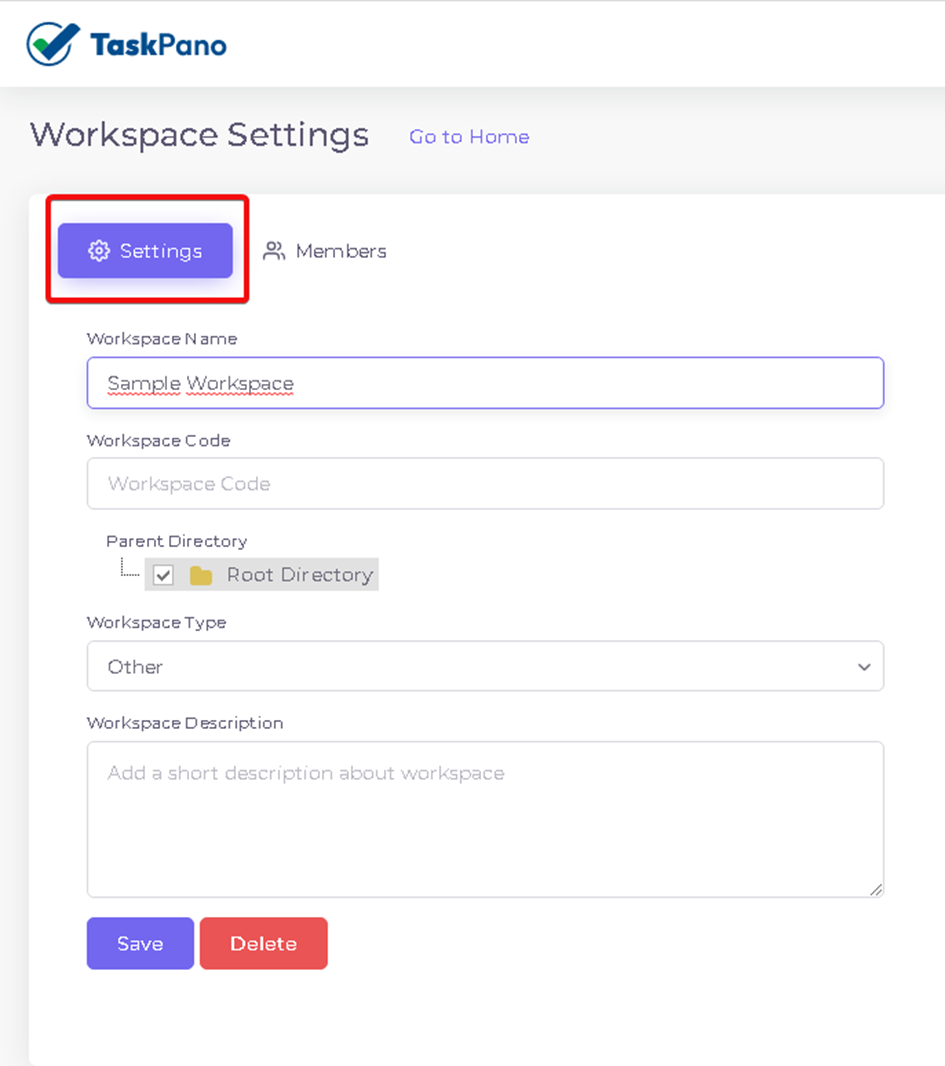Save the workspace settings

(140, 944)
